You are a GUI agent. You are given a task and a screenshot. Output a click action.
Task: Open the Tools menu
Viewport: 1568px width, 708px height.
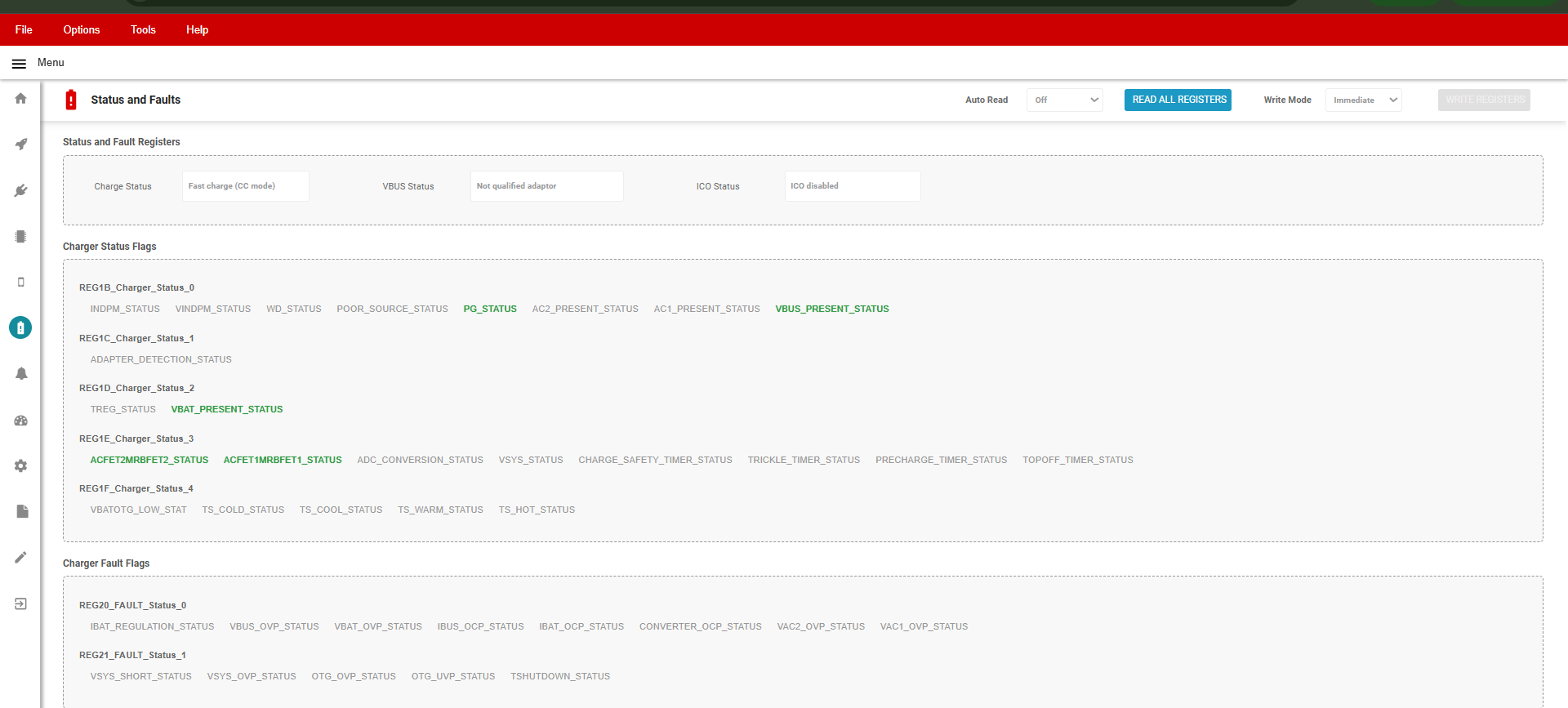click(x=143, y=29)
